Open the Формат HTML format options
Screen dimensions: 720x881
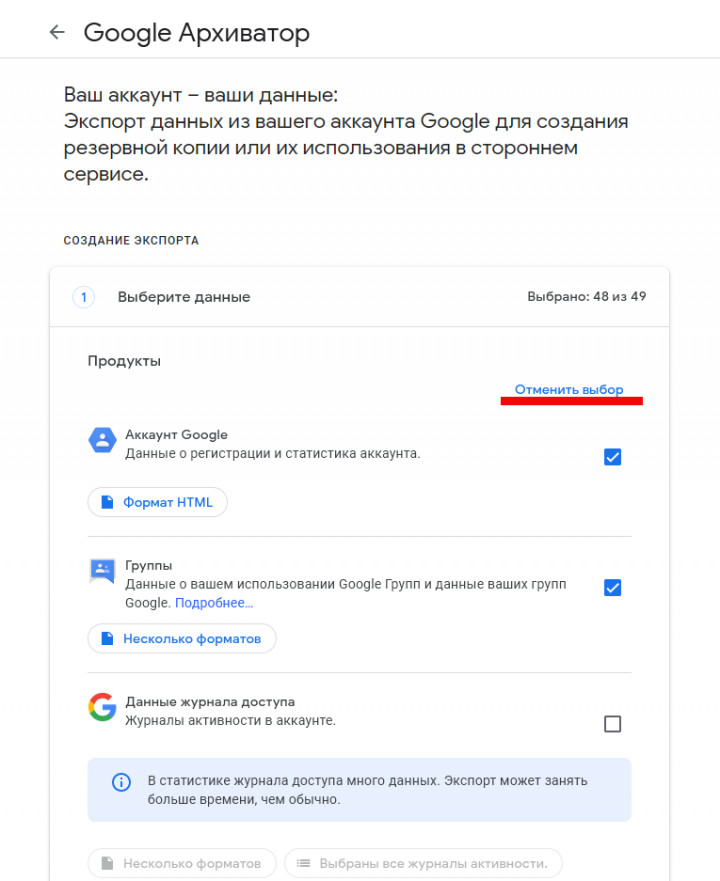[x=158, y=502]
